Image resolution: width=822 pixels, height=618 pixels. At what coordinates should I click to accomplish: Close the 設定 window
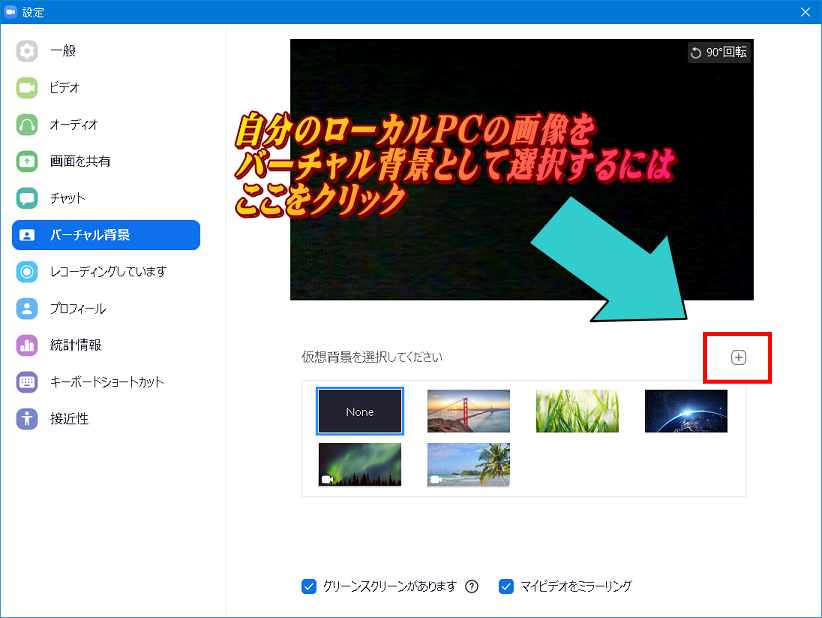pyautogui.click(x=806, y=12)
